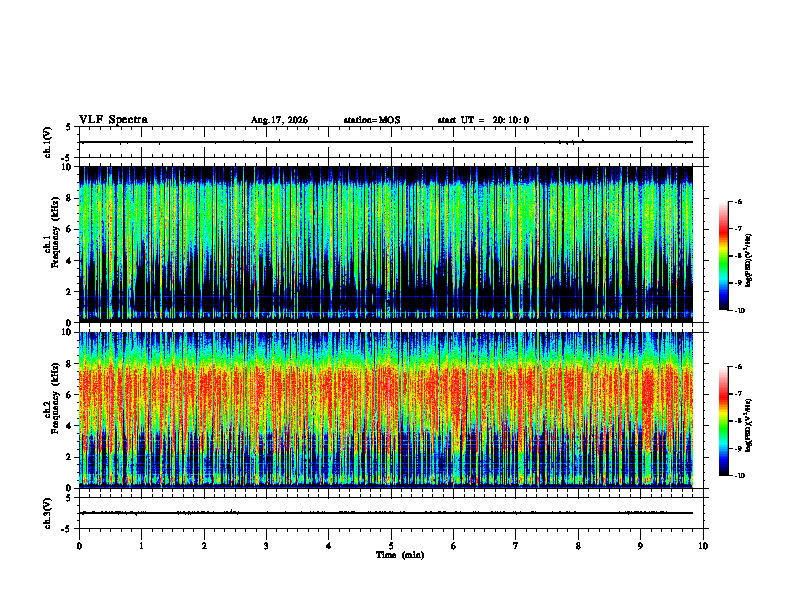This screenshot has height=612, width=792.
Task: Click the ch.2 spectrogram color bar
Action: pos(724,421)
